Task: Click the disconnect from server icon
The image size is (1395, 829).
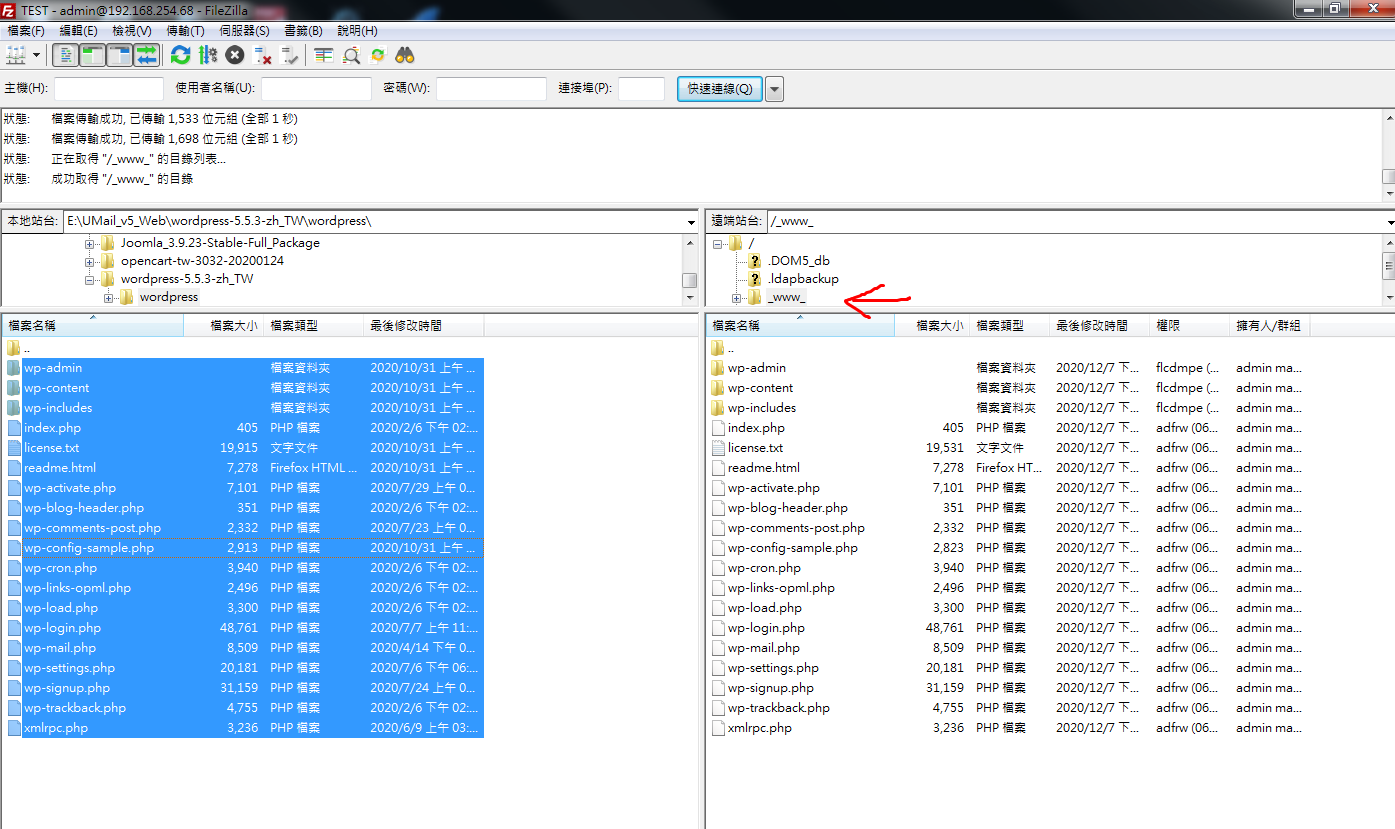Action: pyautogui.click(x=263, y=55)
